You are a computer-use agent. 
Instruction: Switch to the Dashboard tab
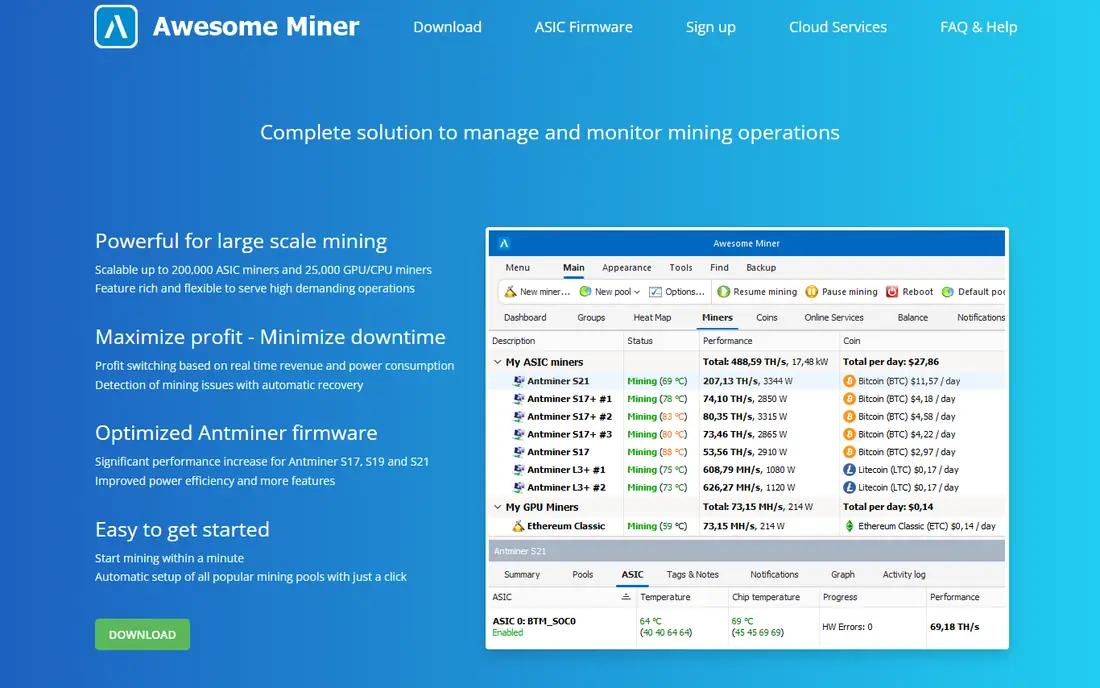pos(525,317)
